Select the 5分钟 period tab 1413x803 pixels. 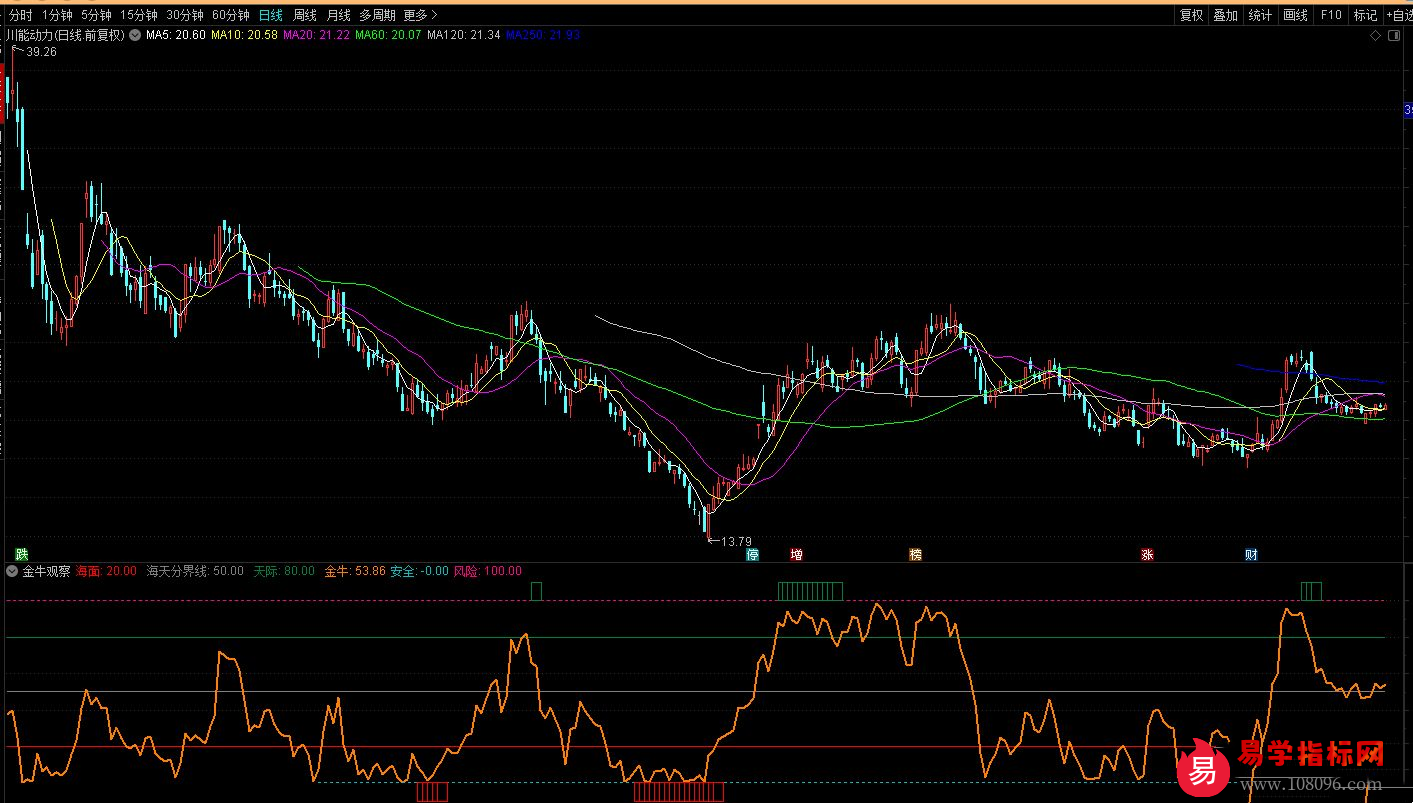(x=96, y=15)
